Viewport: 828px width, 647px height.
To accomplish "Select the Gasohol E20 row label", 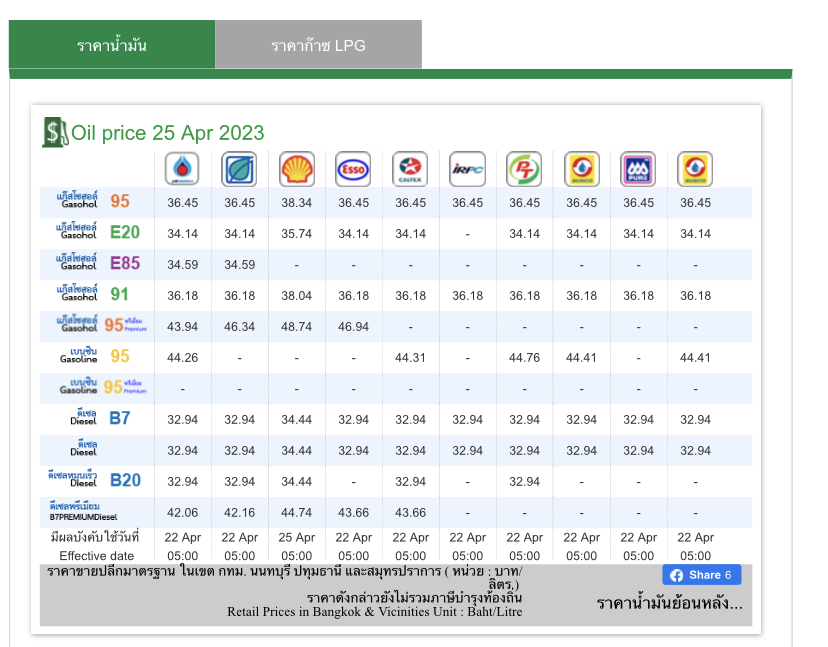I will 98,232.
